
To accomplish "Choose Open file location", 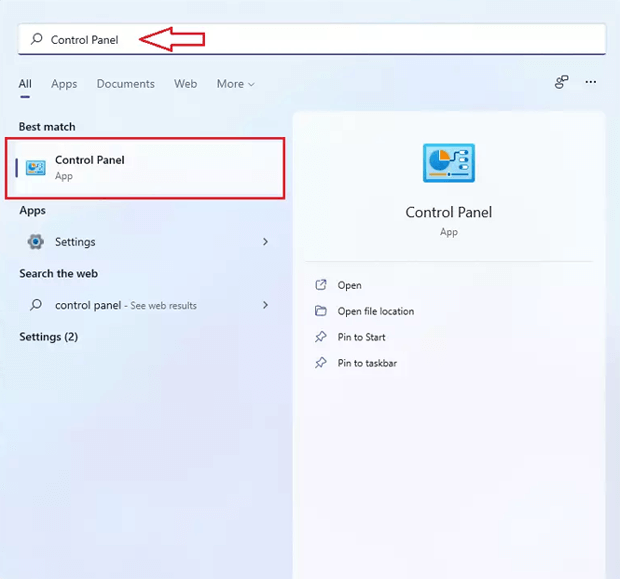I will (375, 311).
